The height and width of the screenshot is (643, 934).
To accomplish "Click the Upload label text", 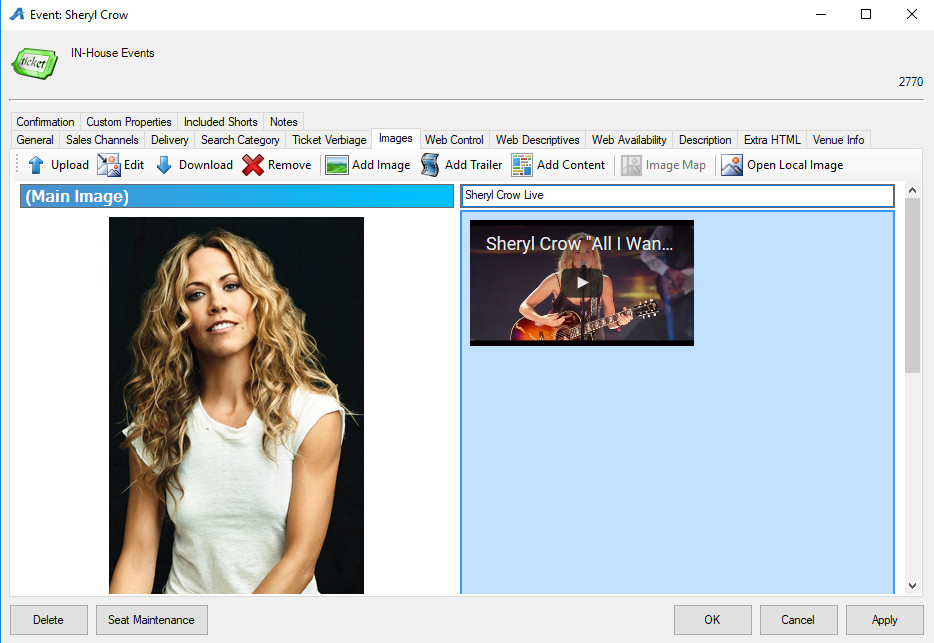I will coord(70,165).
